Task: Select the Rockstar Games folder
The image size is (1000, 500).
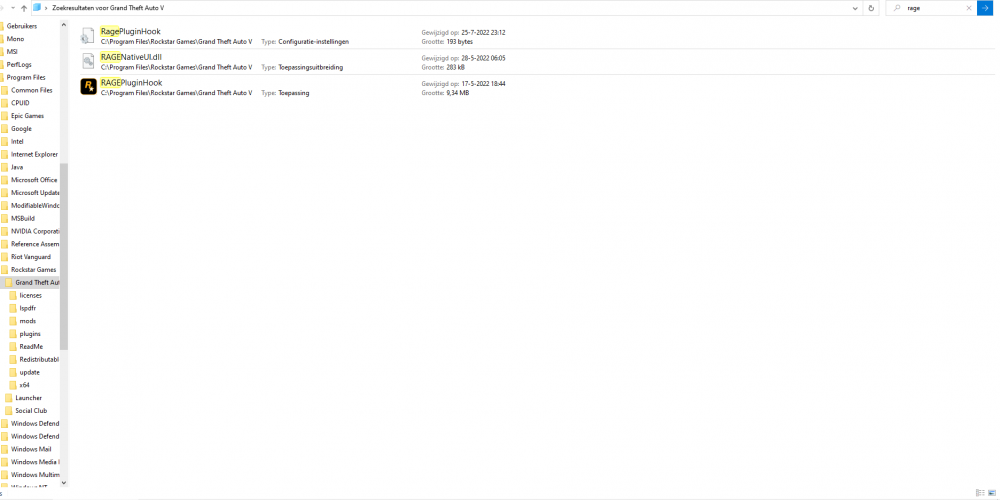Action: click(33, 269)
